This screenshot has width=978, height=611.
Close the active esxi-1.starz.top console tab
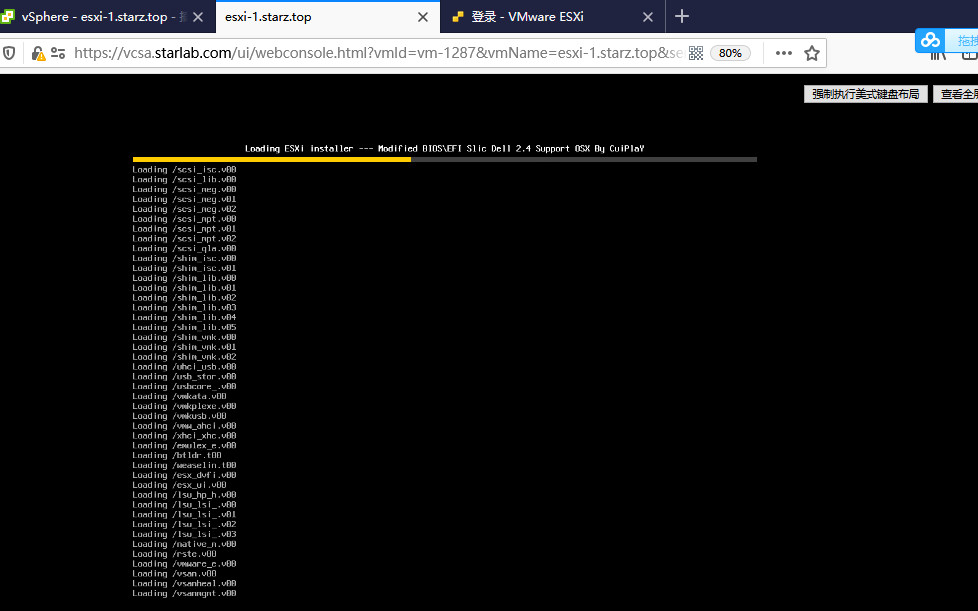click(x=423, y=17)
